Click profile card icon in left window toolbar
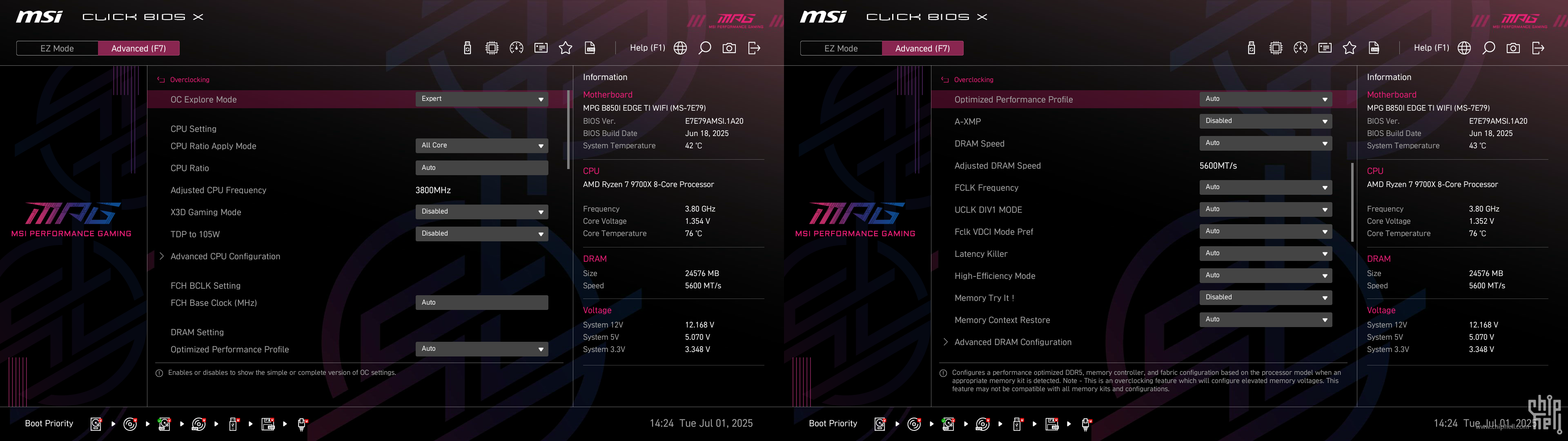Screen dimensions: 1568x441 pyautogui.click(x=541, y=48)
